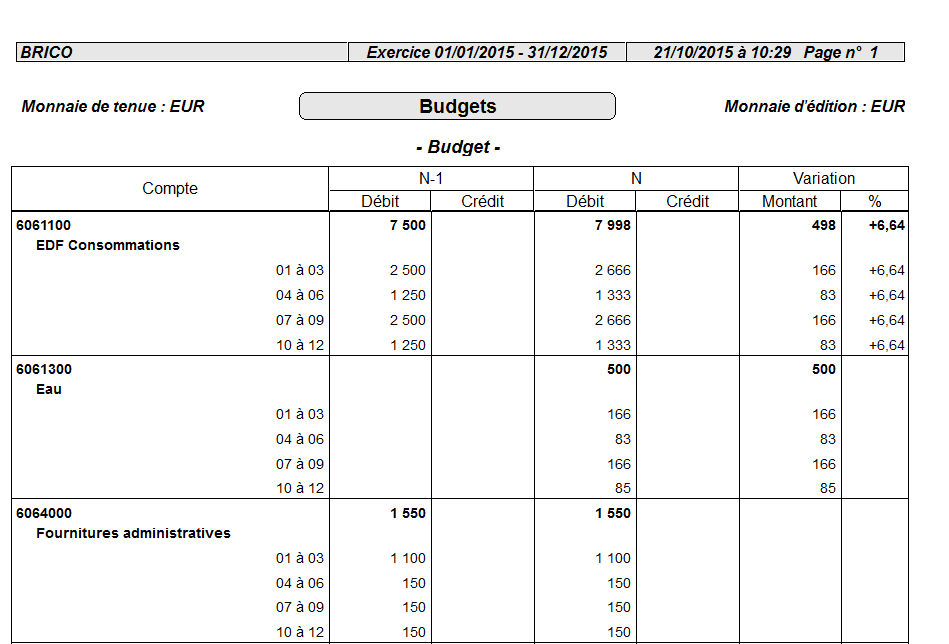Click the Compte column header

(170, 189)
